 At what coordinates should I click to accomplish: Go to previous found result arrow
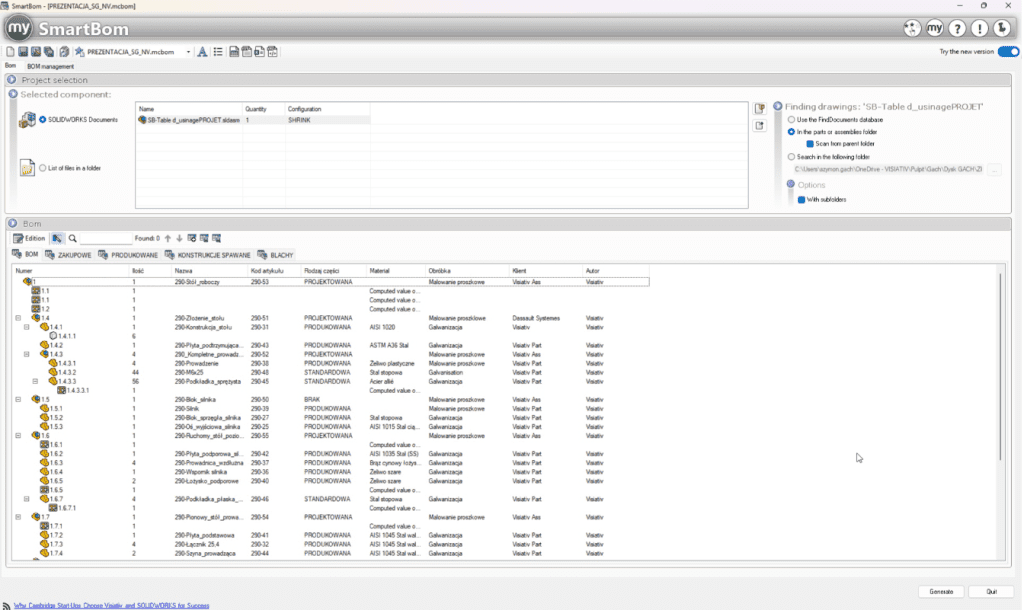[168, 238]
